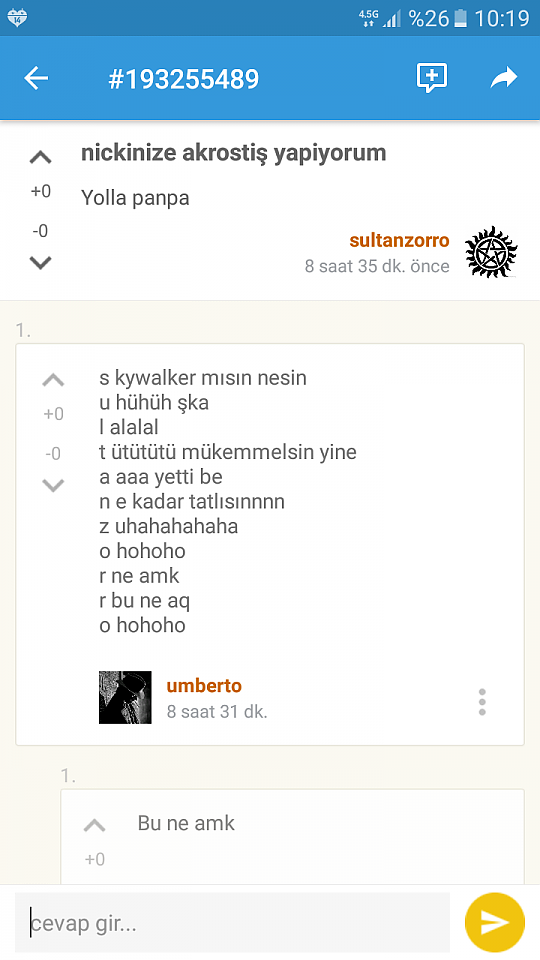540x960 pixels.
Task: Go back using the left arrow
Action: point(36,78)
